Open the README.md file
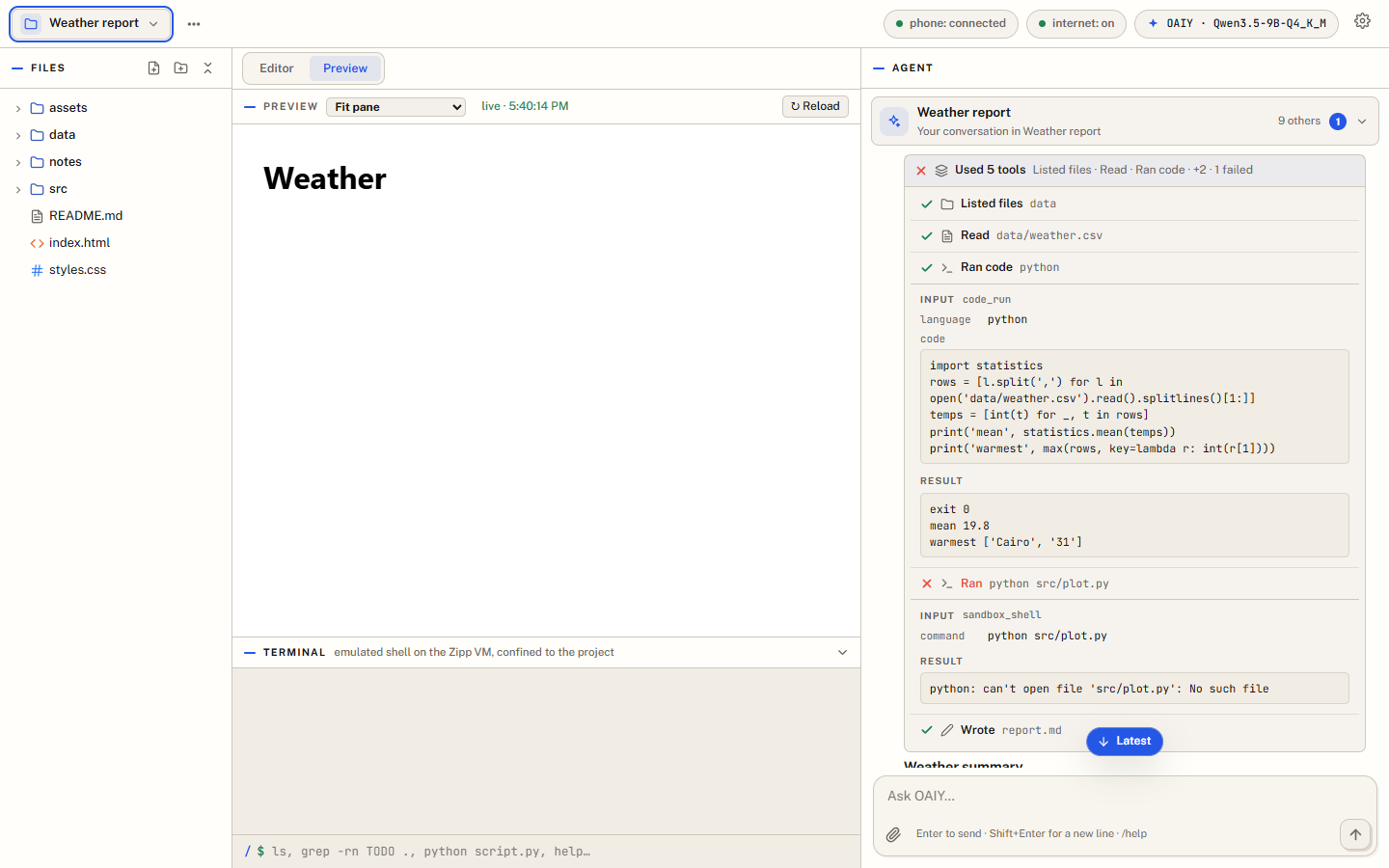The width and height of the screenshot is (1389, 868). click(x=116, y=216)
